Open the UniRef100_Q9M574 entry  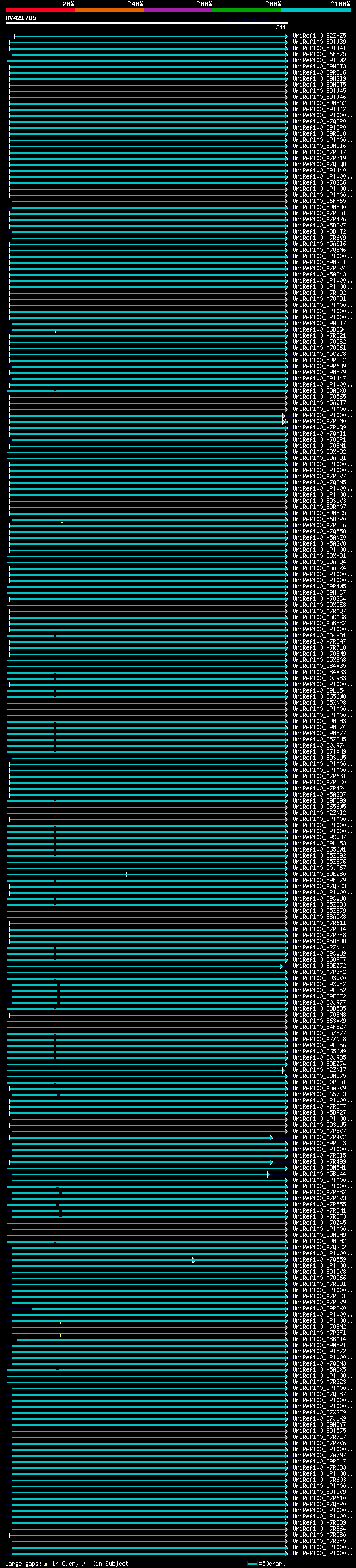[x=319, y=728]
